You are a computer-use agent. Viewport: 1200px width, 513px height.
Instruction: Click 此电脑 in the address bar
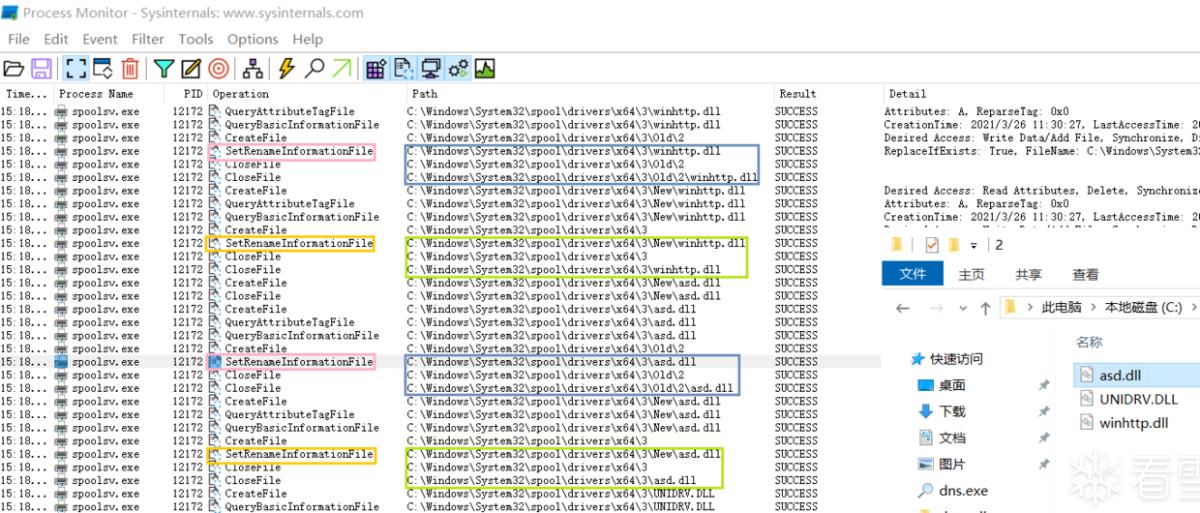coord(1061,307)
